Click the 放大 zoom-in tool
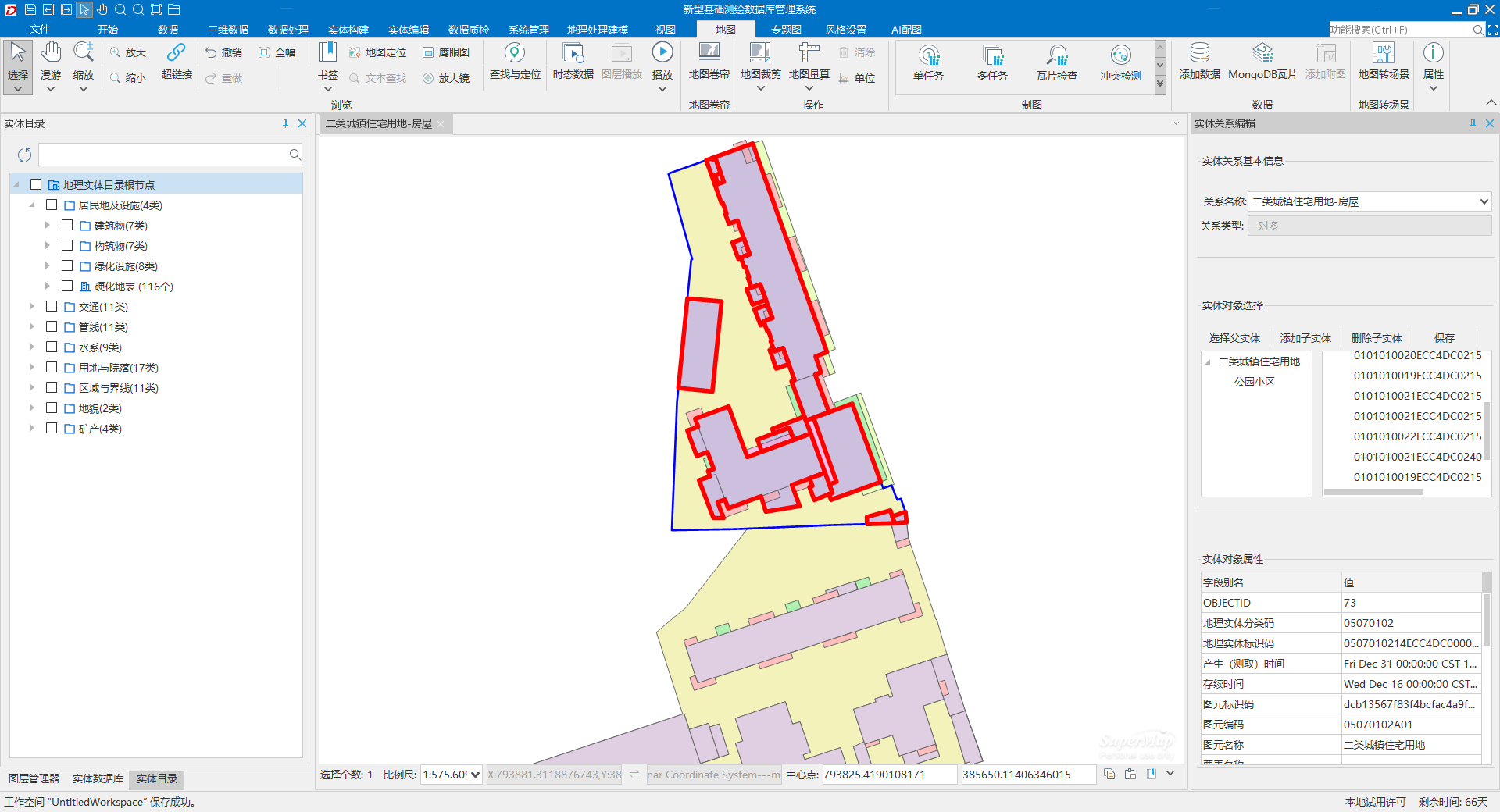 tap(128, 52)
